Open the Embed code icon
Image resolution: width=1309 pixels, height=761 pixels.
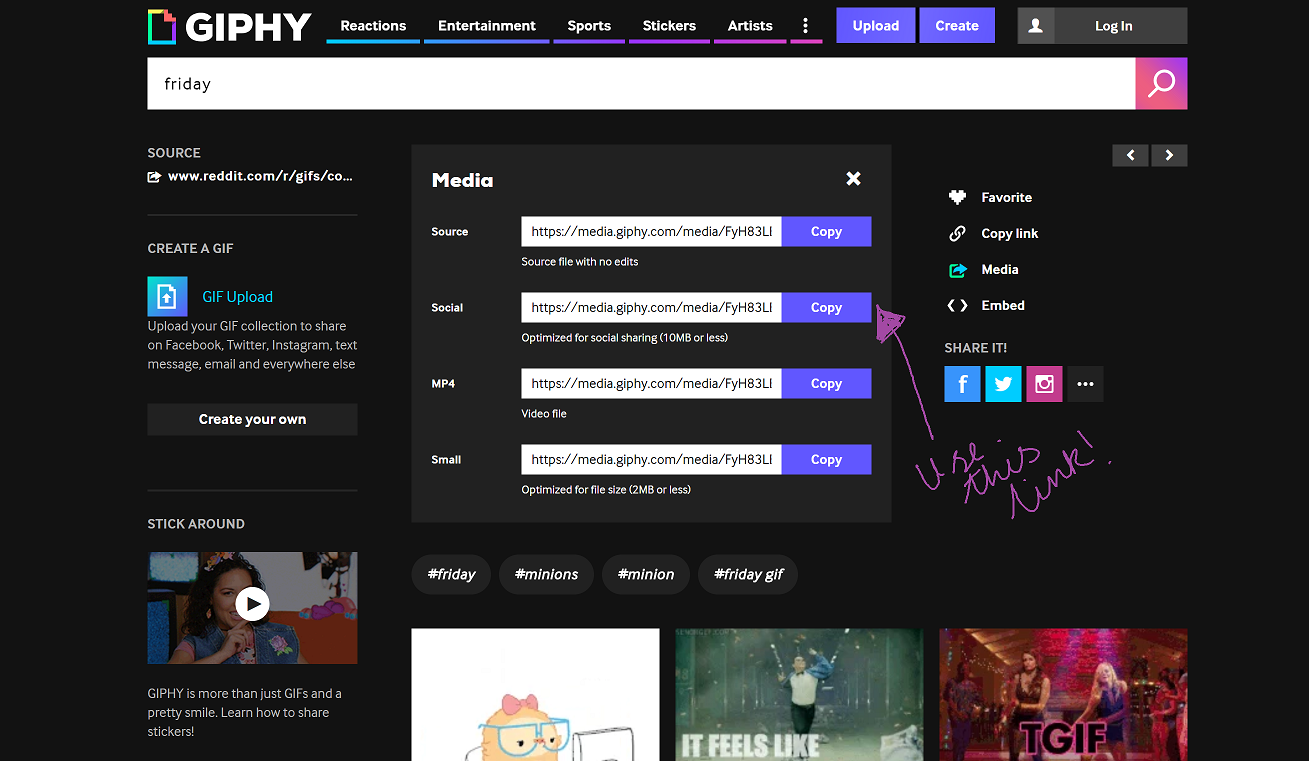click(956, 305)
